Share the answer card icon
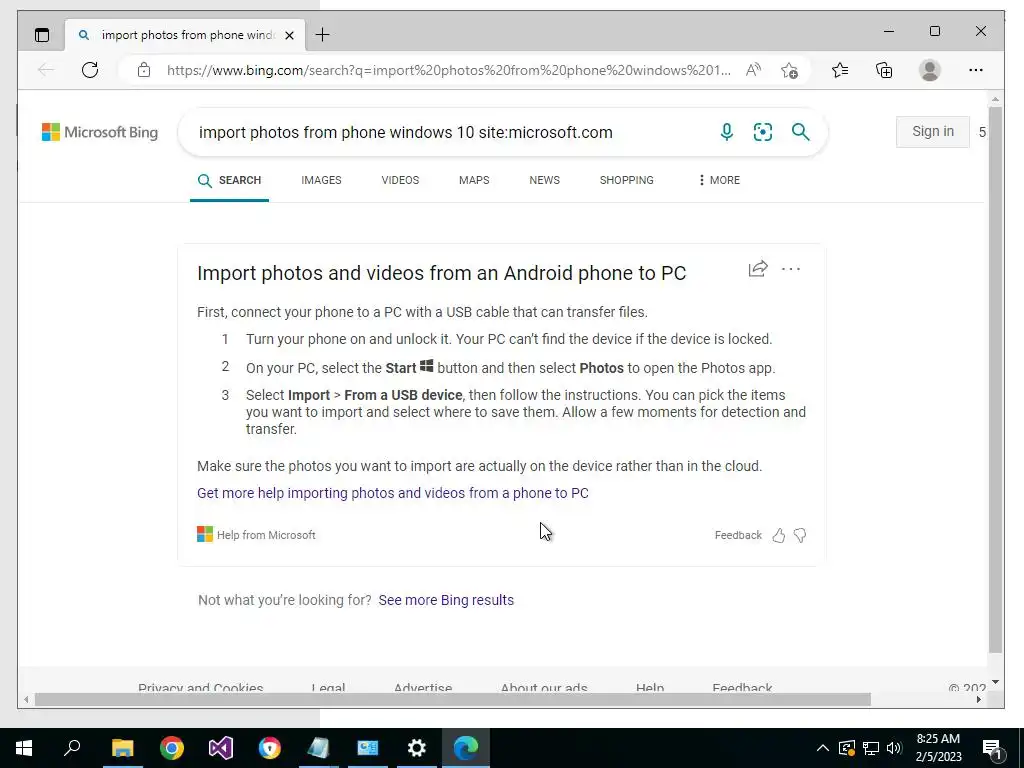 click(758, 268)
